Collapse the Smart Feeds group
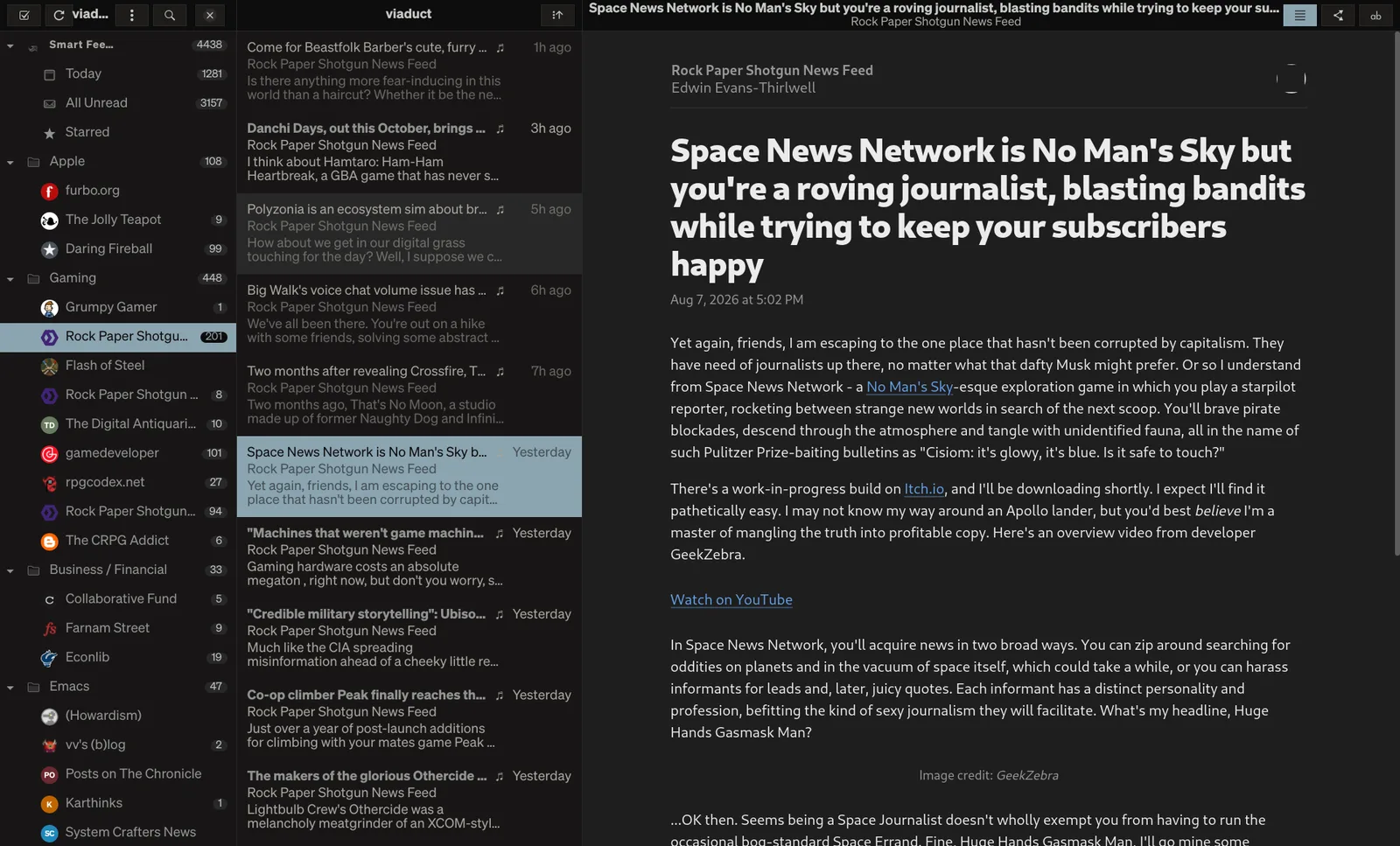This screenshot has width=1400, height=846. [x=10, y=45]
